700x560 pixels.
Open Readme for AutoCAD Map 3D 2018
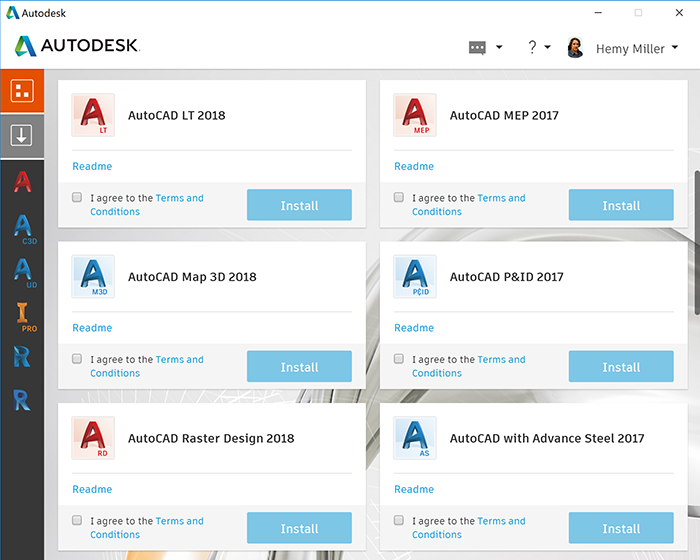92,328
